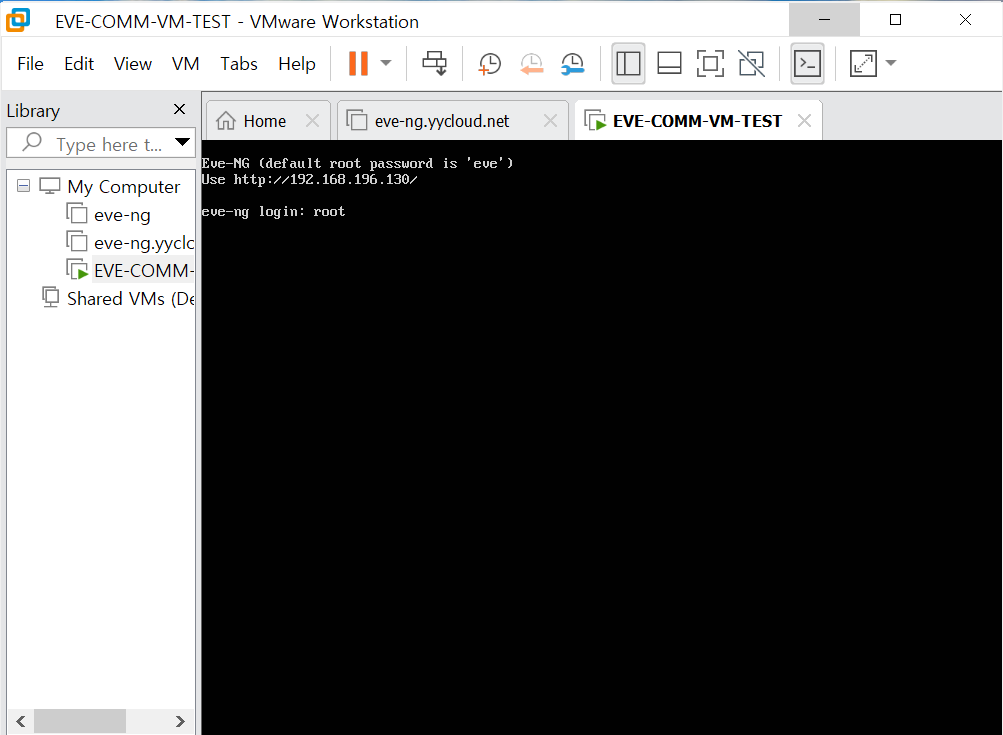Toggle the thumbnail bar view

point(669,63)
